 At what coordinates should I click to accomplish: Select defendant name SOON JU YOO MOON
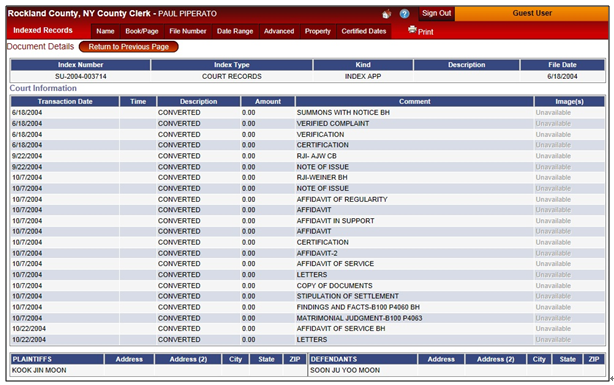point(345,371)
